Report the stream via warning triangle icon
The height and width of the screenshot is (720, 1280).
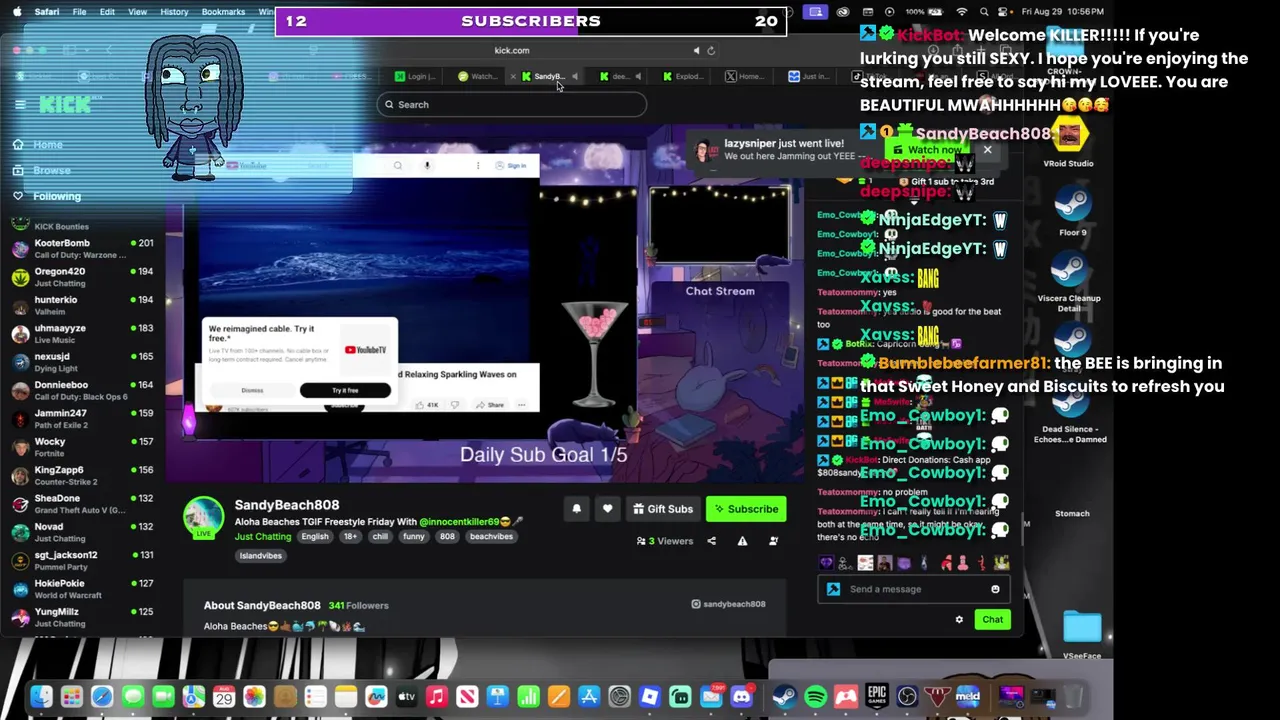tap(742, 541)
